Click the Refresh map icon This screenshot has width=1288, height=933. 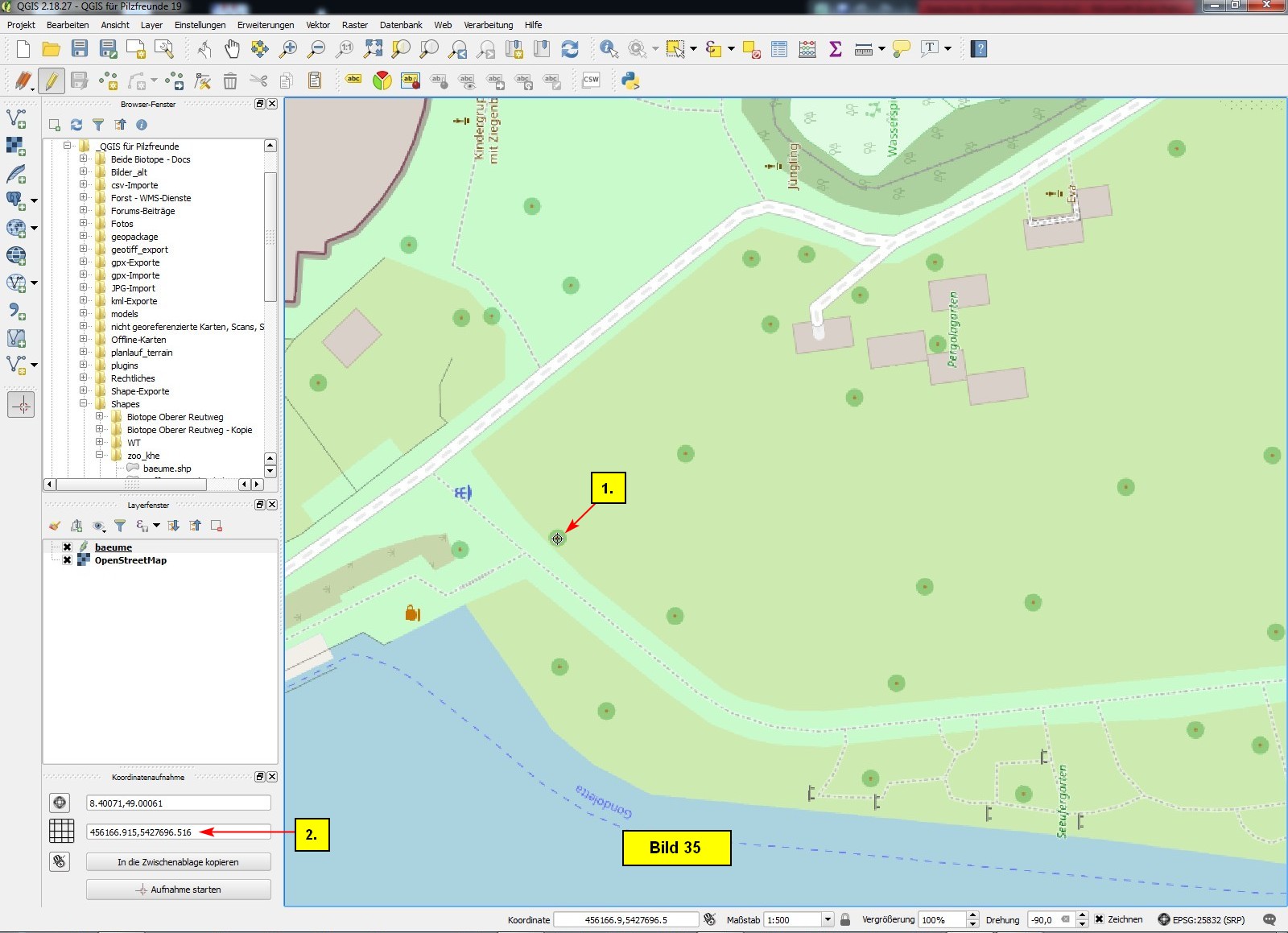point(570,49)
